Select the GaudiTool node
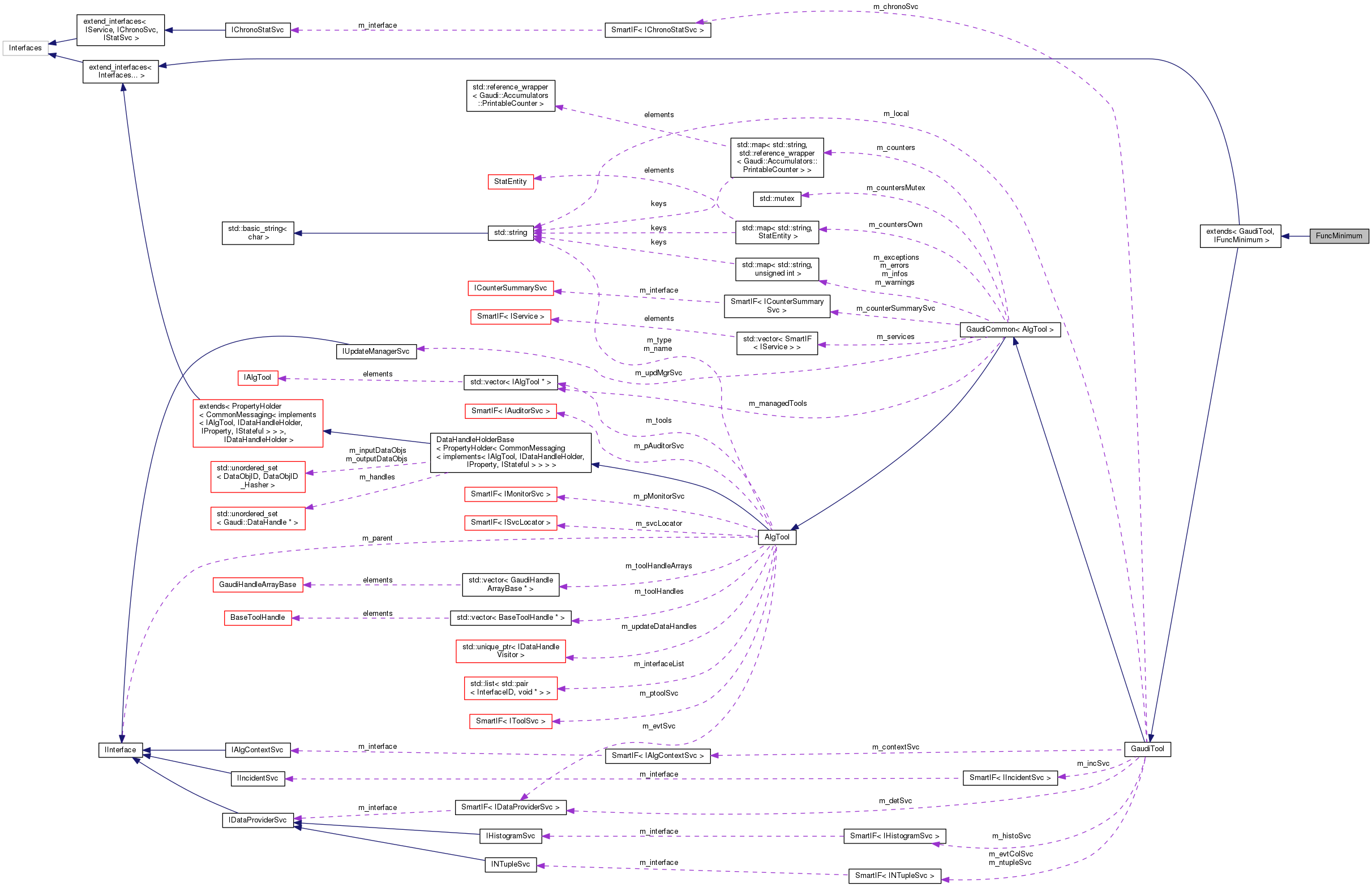Viewport: 1372px width, 887px height. 1147,749
